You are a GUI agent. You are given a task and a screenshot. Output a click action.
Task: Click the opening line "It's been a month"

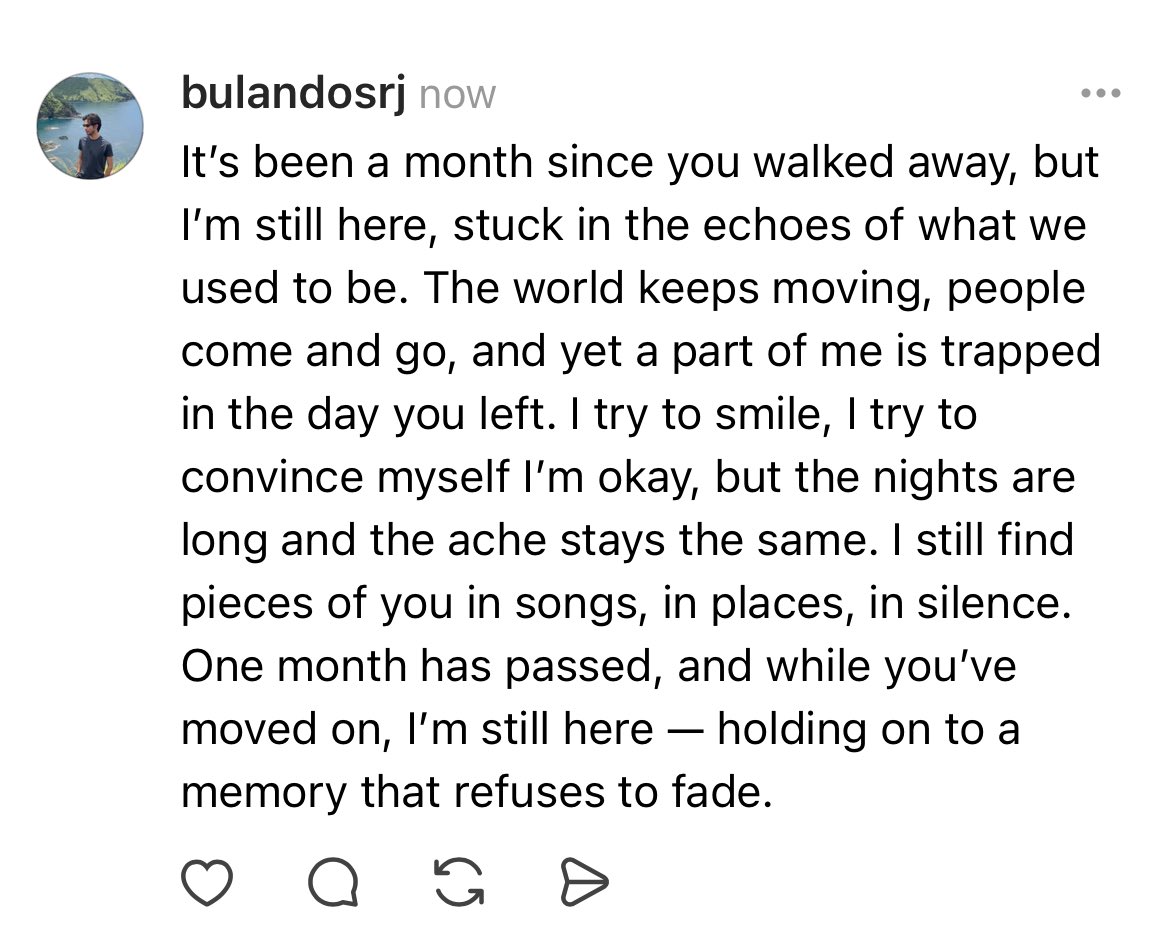[x=357, y=162]
